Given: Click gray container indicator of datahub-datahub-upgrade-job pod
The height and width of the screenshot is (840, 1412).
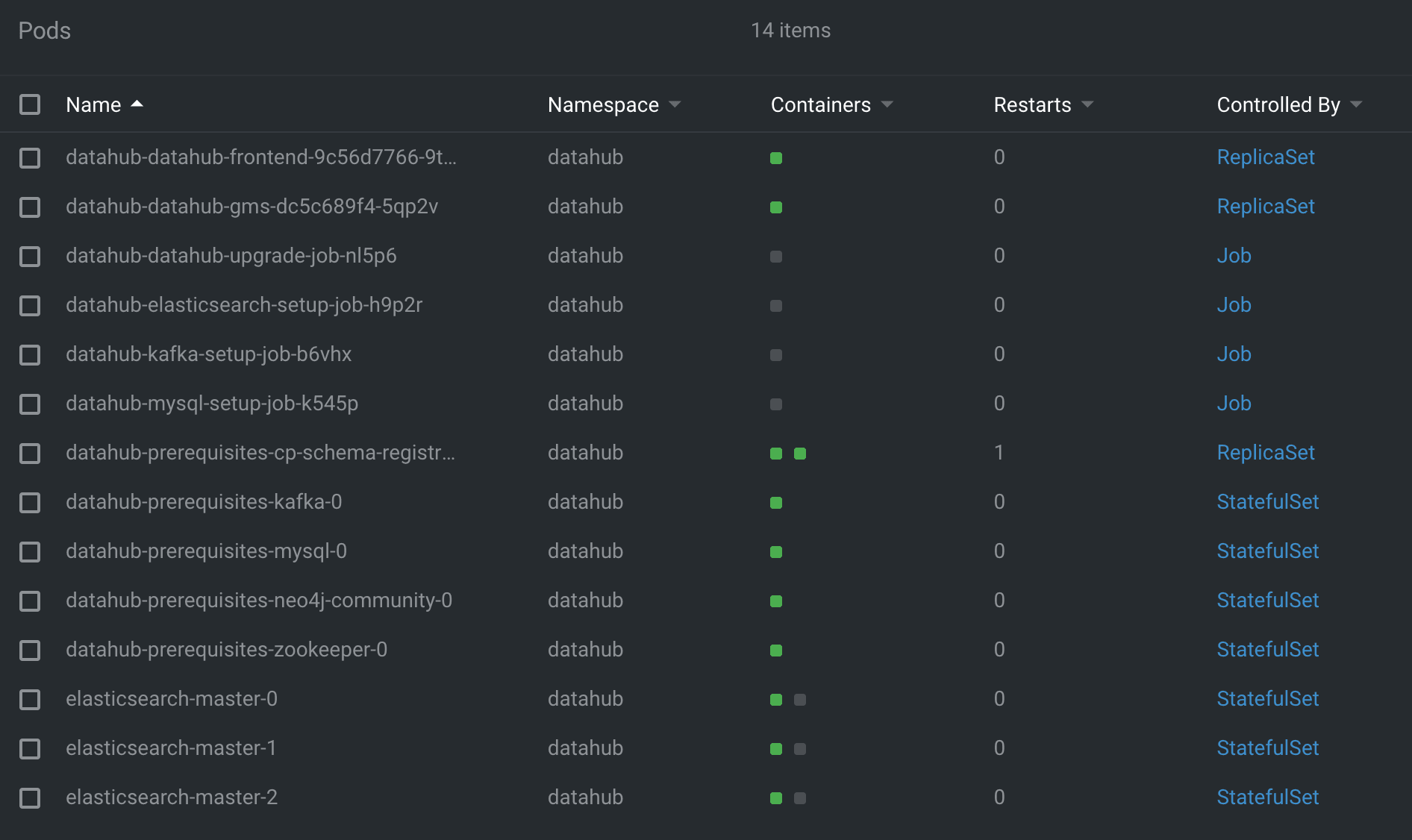Looking at the screenshot, I should point(776,256).
